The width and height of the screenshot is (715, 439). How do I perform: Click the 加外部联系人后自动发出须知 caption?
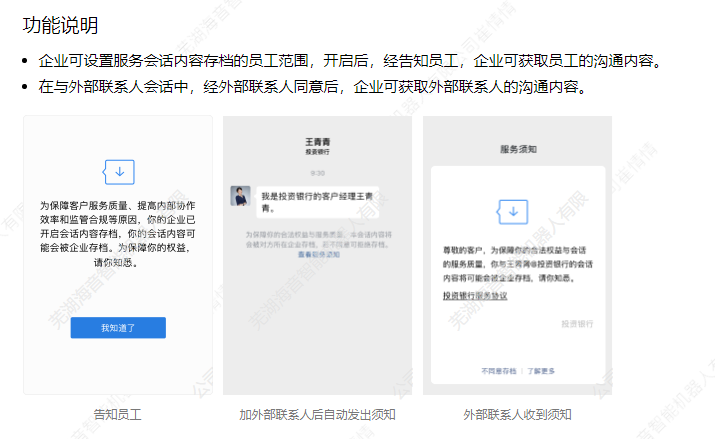pyautogui.click(x=317, y=414)
